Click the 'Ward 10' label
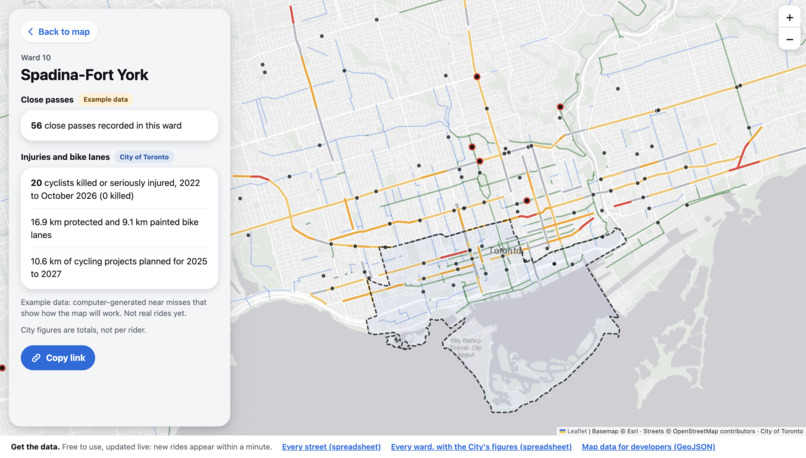Image resolution: width=806 pixels, height=458 pixels. (x=35, y=58)
